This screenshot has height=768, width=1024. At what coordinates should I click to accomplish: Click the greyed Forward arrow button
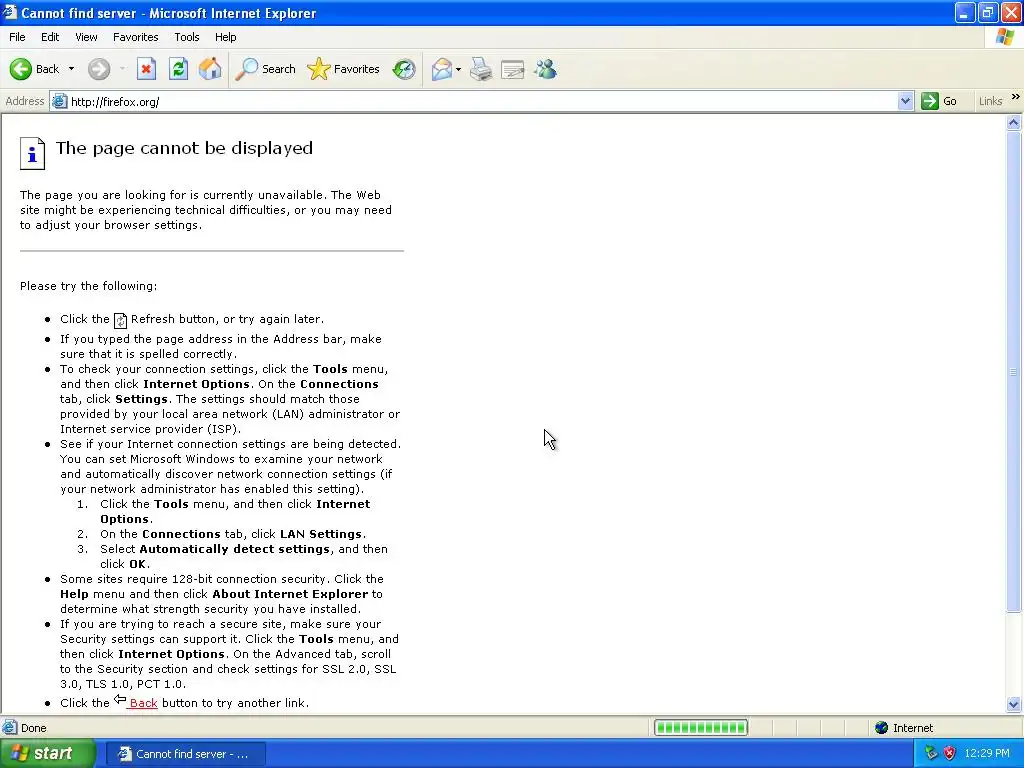(x=99, y=69)
